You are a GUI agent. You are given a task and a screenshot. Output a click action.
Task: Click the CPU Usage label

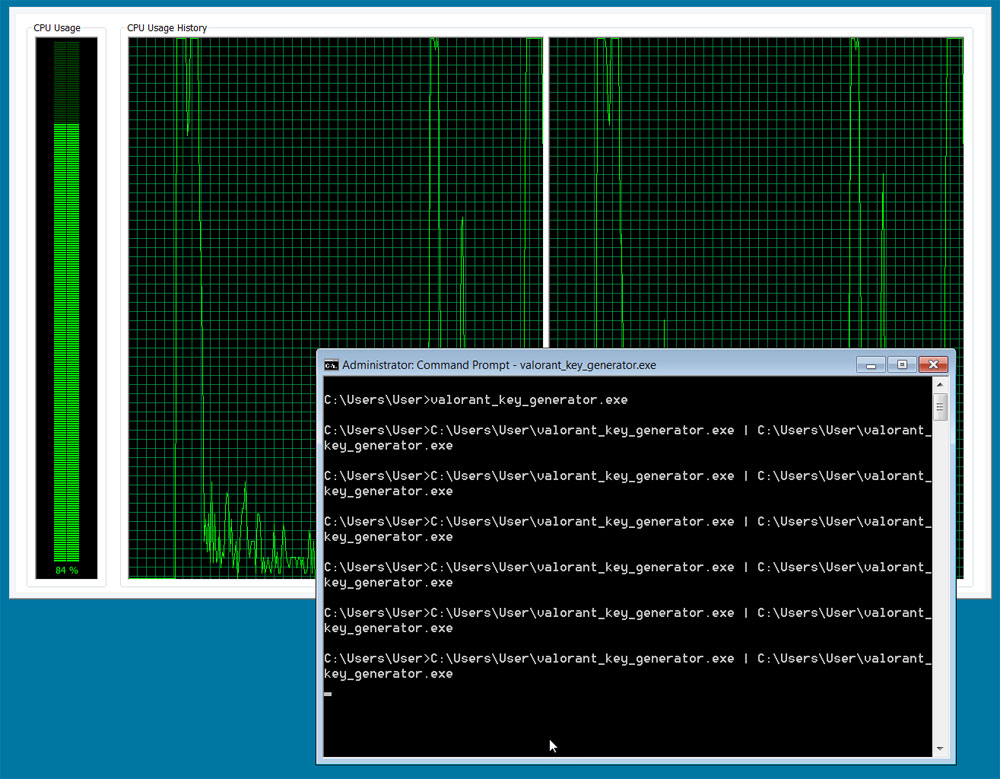click(x=57, y=28)
